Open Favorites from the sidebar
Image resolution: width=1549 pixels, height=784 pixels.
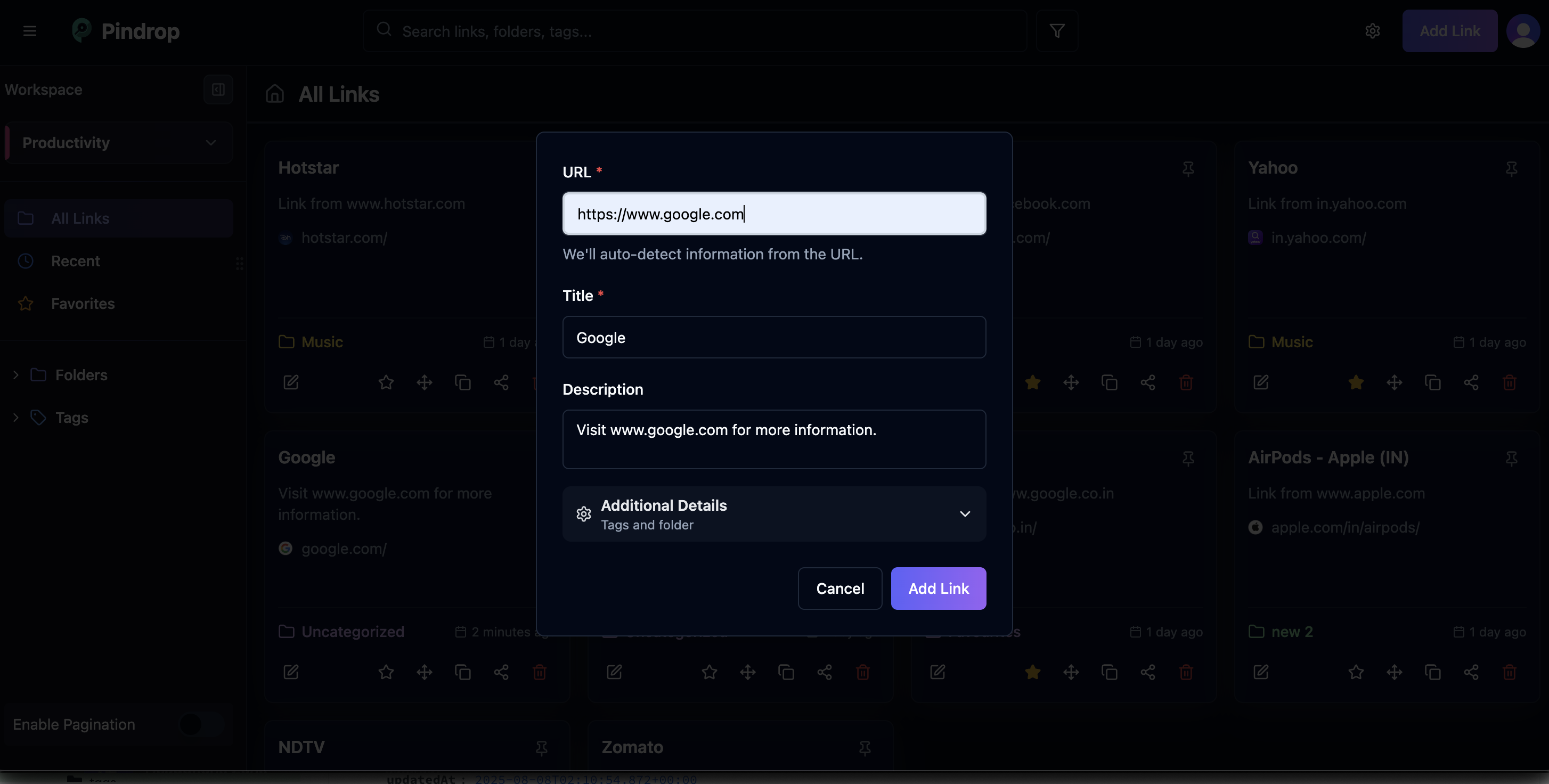point(82,304)
